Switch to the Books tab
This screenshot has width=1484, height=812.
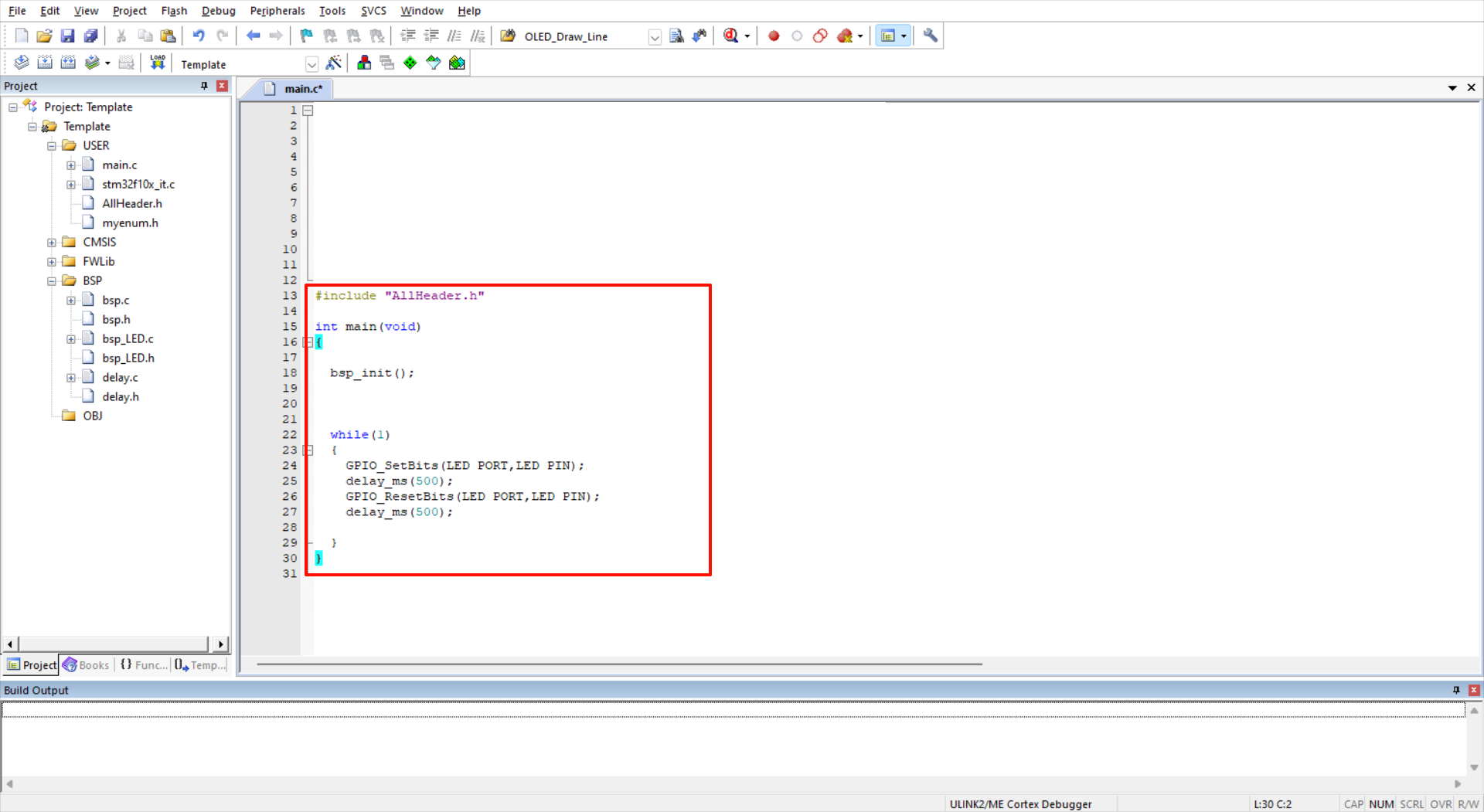[x=87, y=665]
